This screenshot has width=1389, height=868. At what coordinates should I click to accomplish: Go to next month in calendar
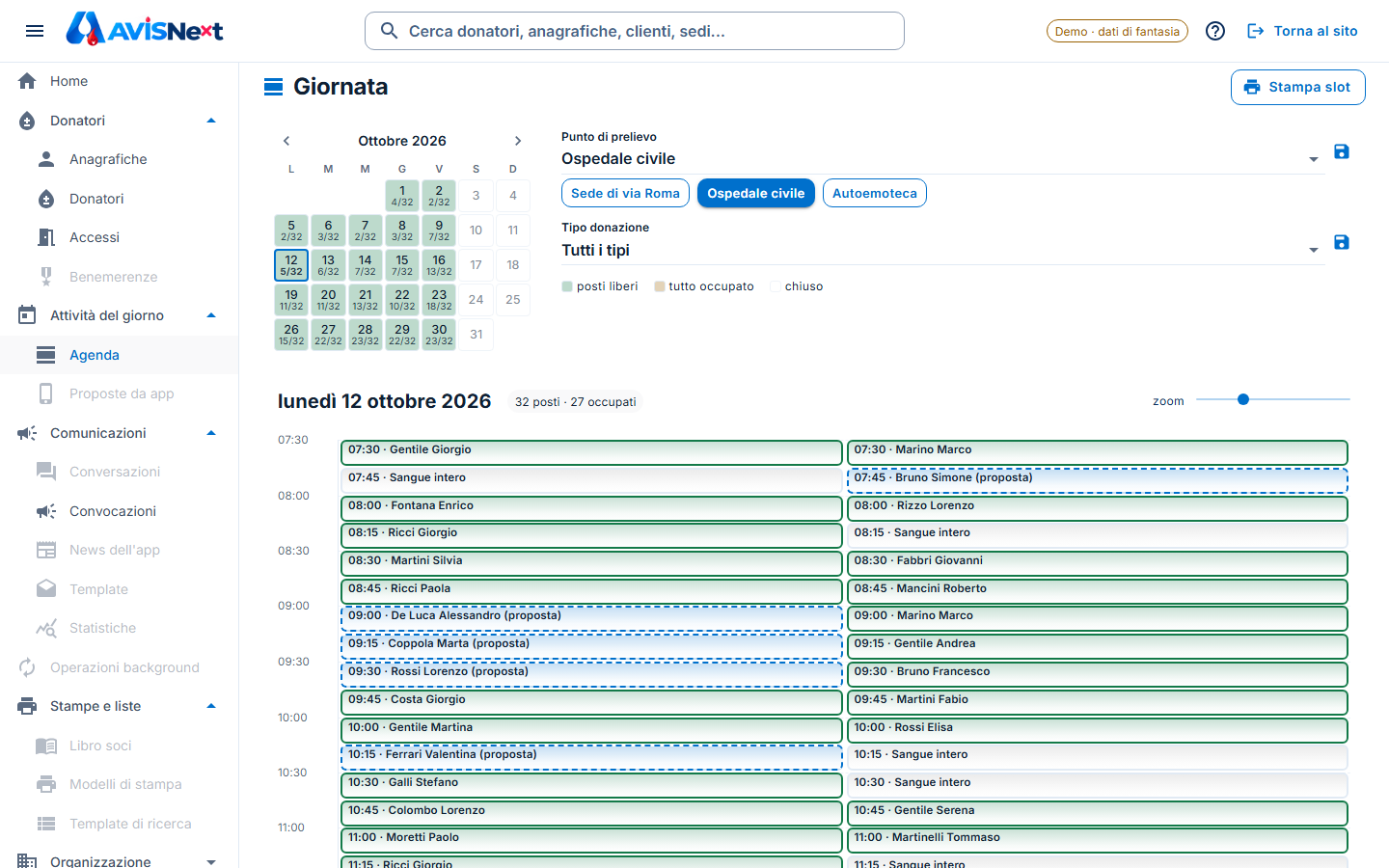(x=518, y=141)
